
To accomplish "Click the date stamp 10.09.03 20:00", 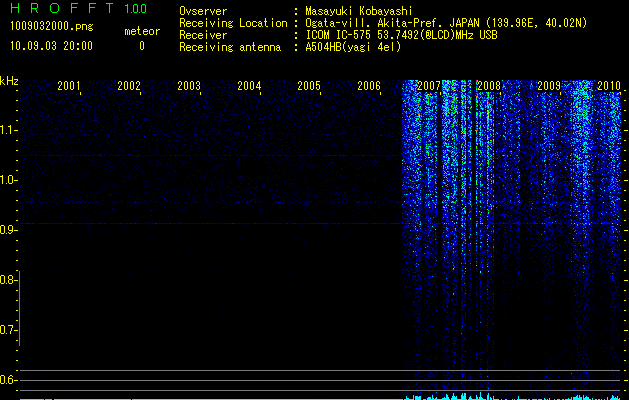I will [51, 46].
